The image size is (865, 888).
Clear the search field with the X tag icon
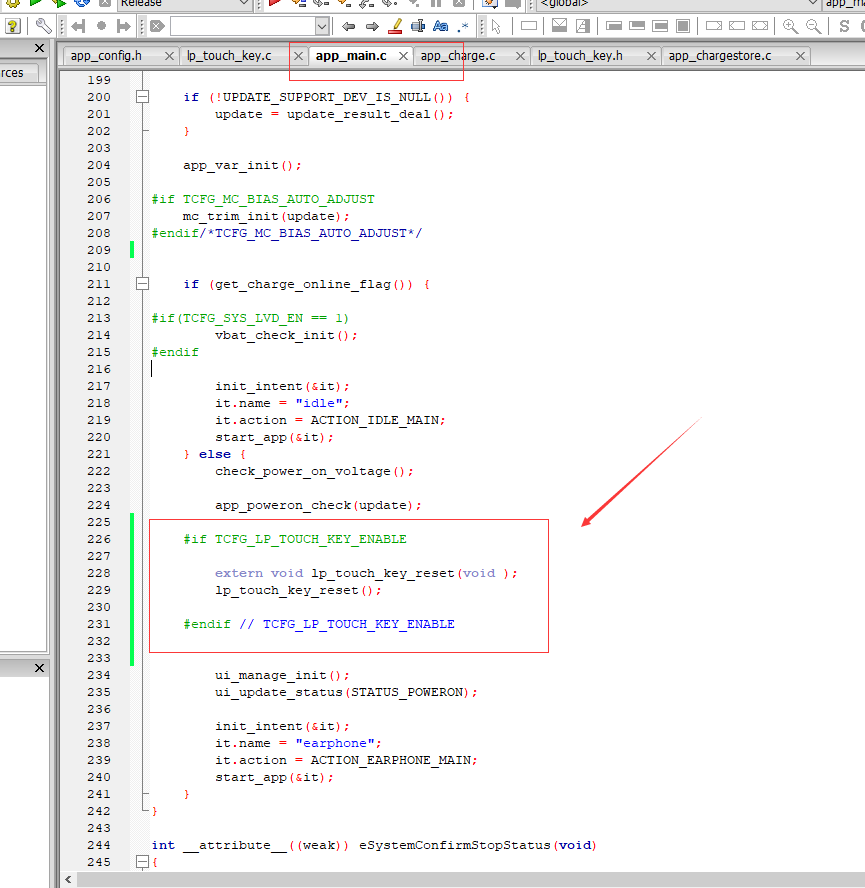click(x=157, y=26)
